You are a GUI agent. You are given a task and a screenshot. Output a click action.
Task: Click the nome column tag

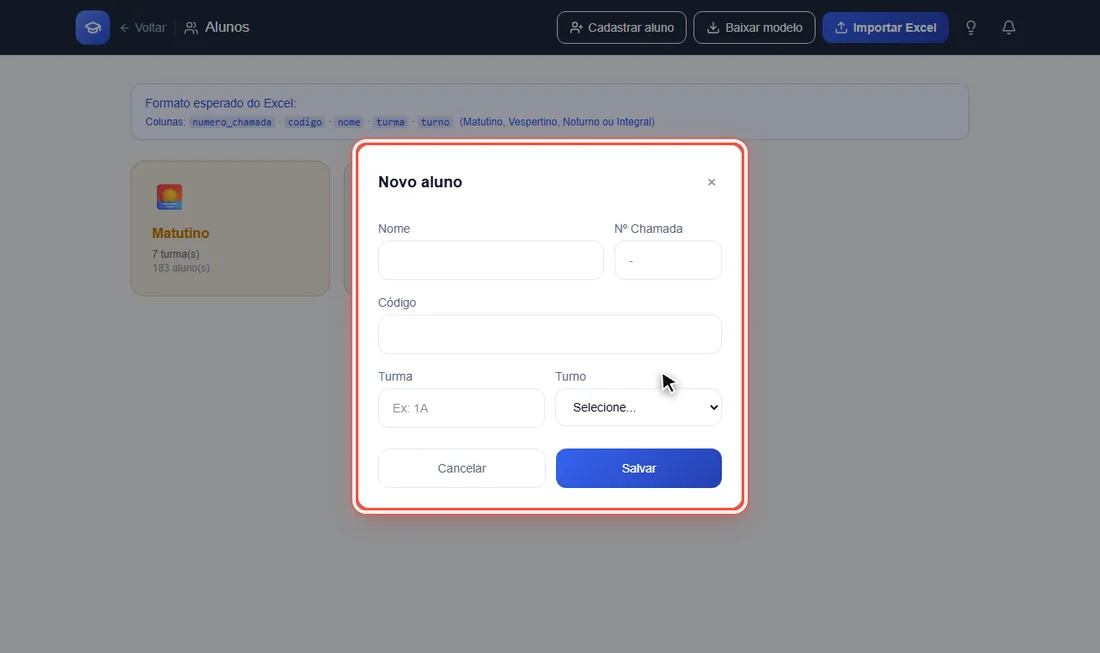pos(349,122)
